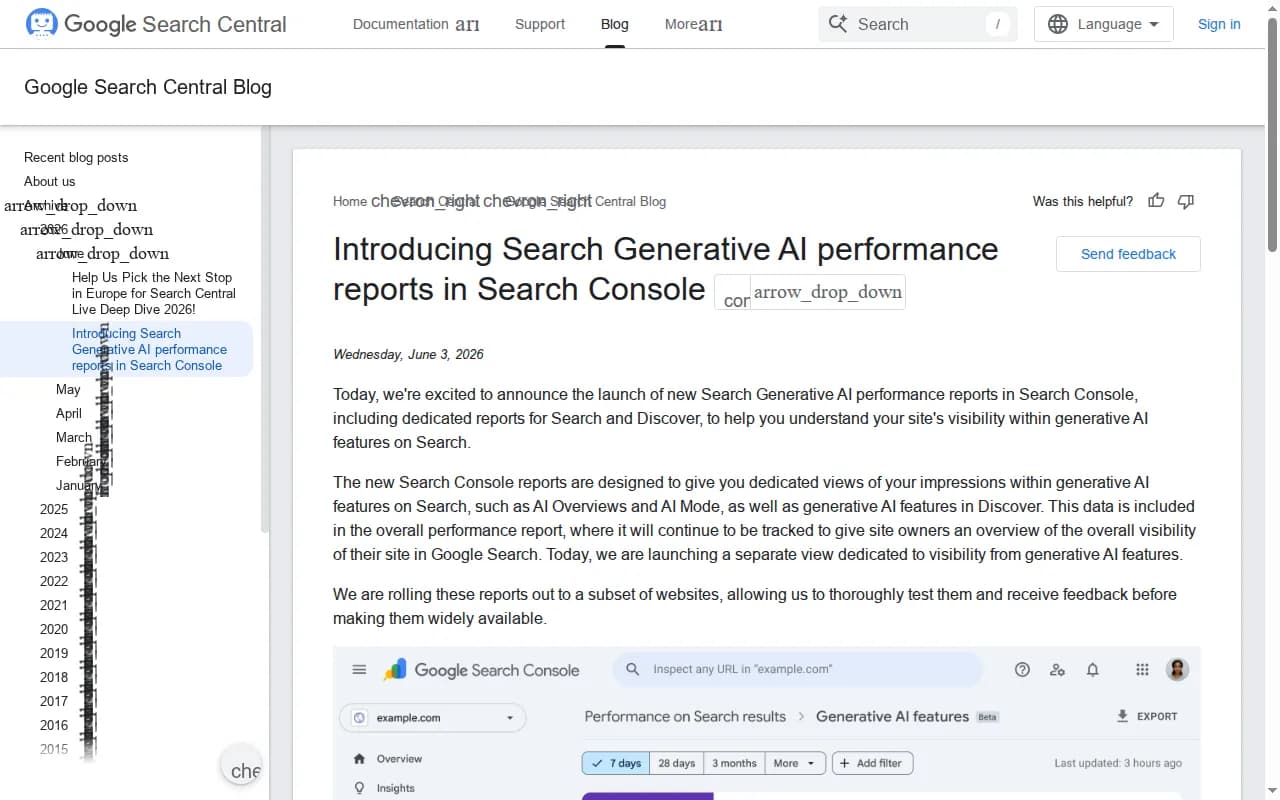Open Recent blog posts

click(x=76, y=157)
